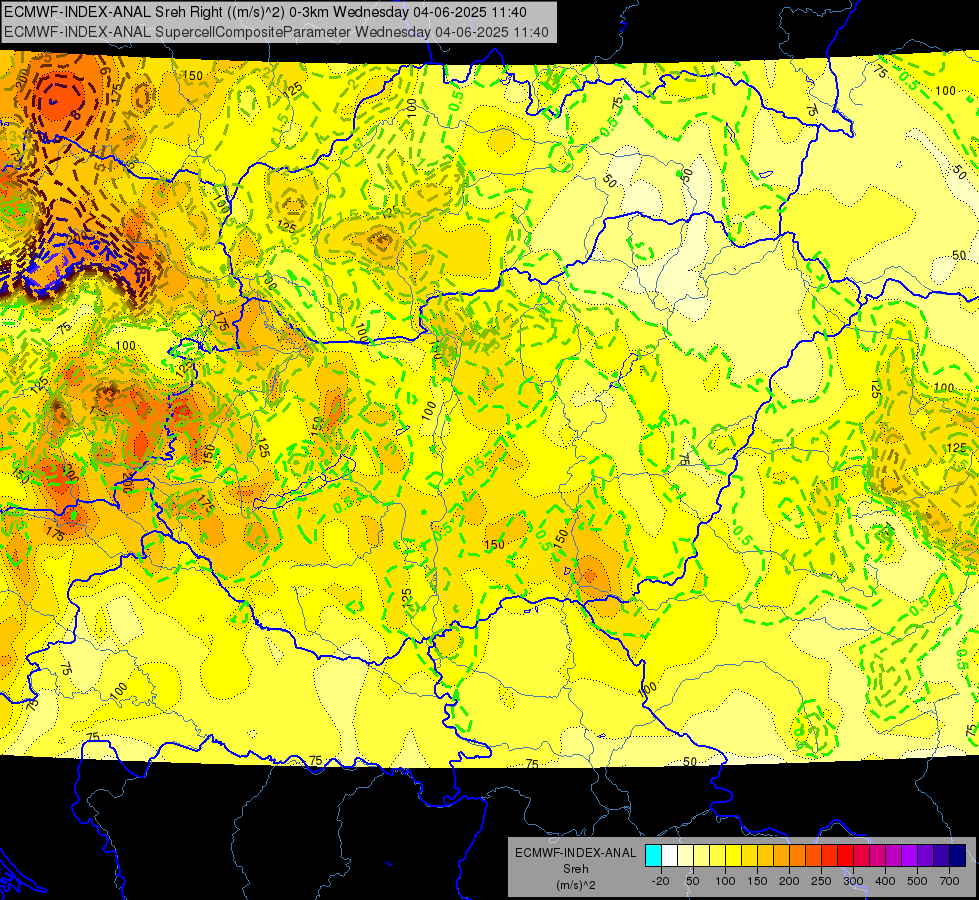Viewport: 979px width, 900px height.
Task: Select the 'Sreh Right 0-3km' title line
Action: [x=265, y=12]
